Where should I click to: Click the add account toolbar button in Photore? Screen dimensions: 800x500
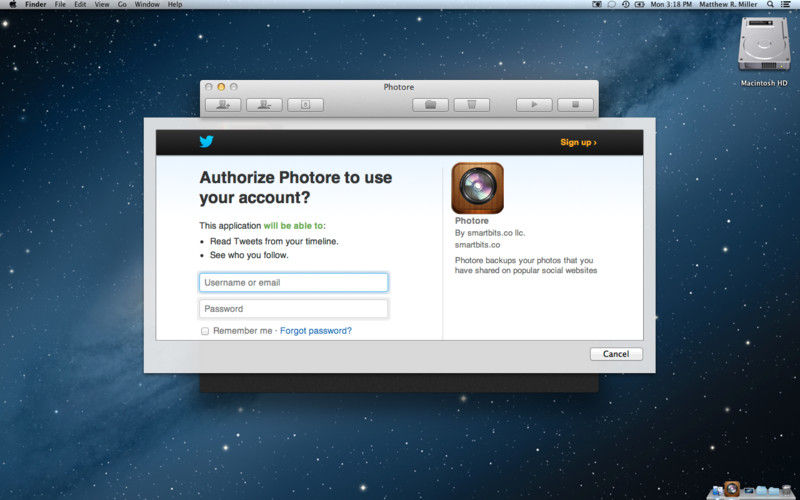pyautogui.click(x=223, y=105)
